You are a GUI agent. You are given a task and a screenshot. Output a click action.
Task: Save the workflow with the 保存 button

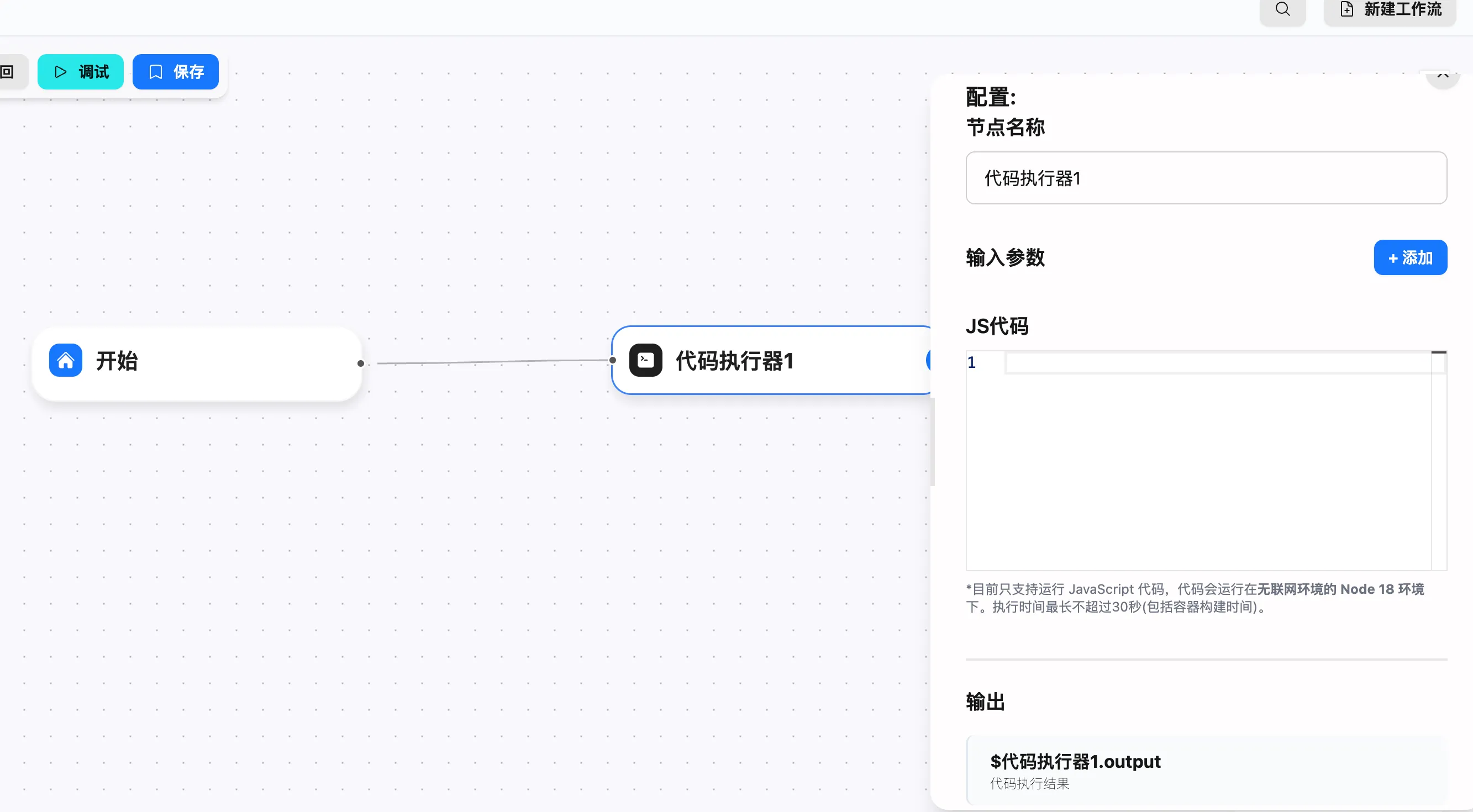pos(176,72)
